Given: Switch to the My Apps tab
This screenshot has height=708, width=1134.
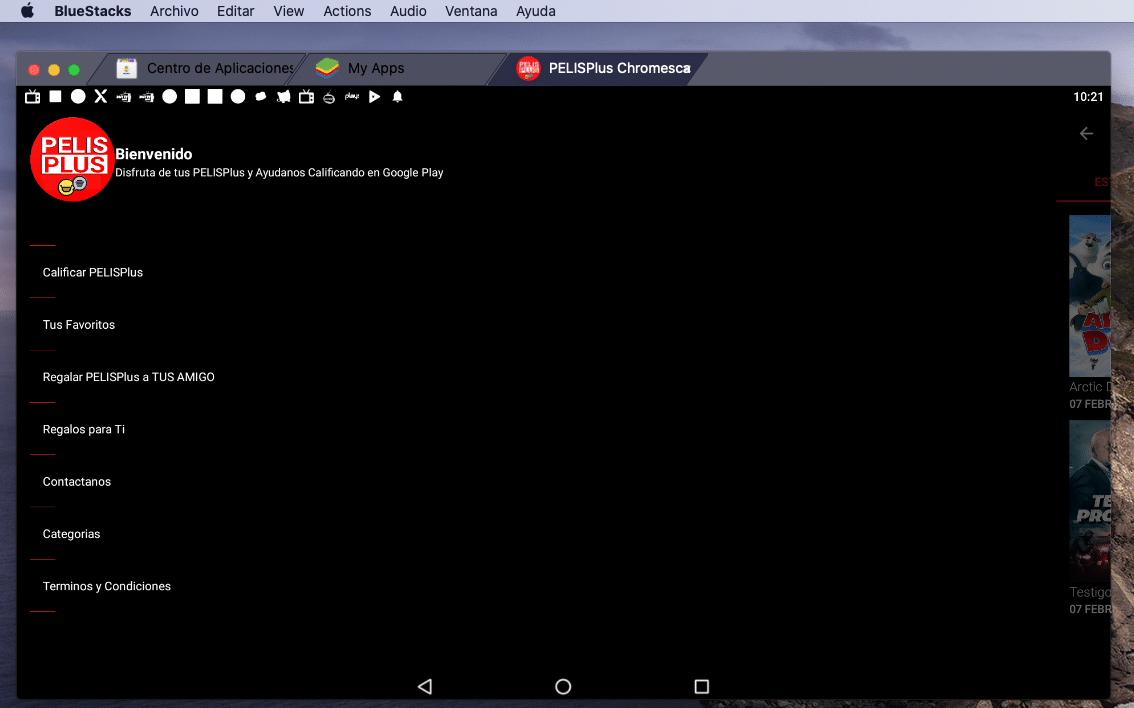Looking at the screenshot, I should coord(375,68).
